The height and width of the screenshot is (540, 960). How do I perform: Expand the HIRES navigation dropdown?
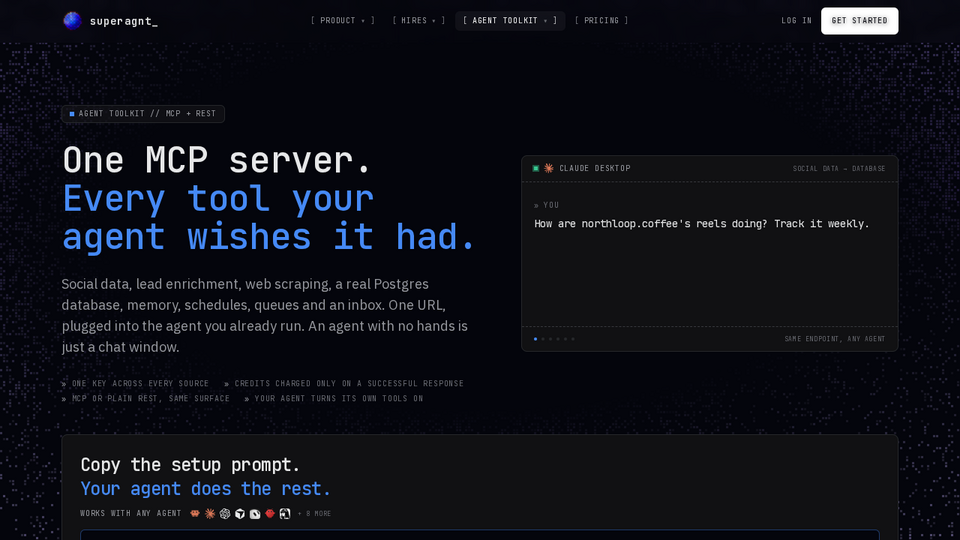pos(419,21)
